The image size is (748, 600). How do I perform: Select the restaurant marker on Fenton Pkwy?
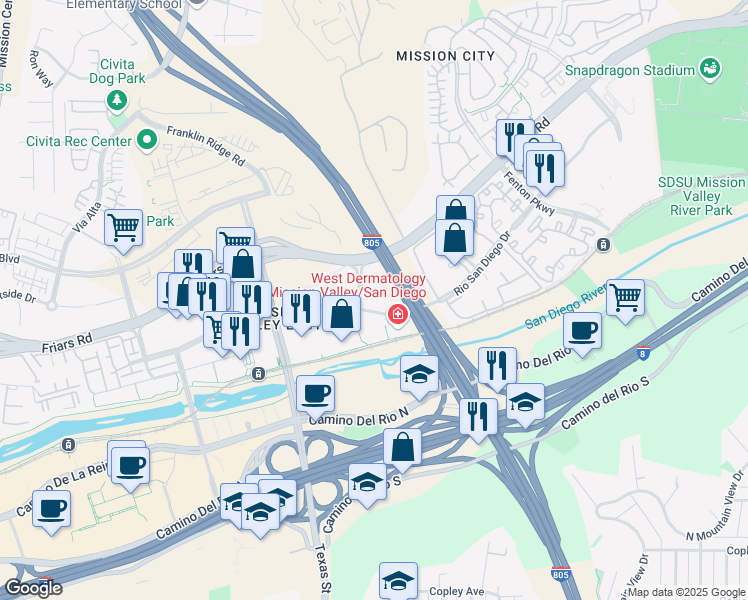click(545, 169)
